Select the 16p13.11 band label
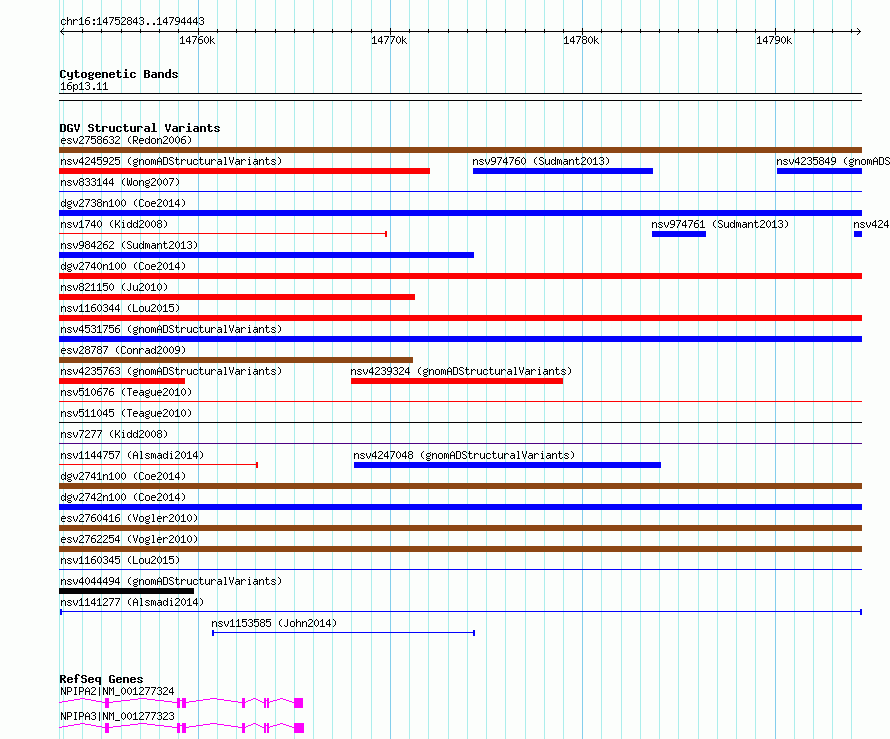 tap(84, 86)
